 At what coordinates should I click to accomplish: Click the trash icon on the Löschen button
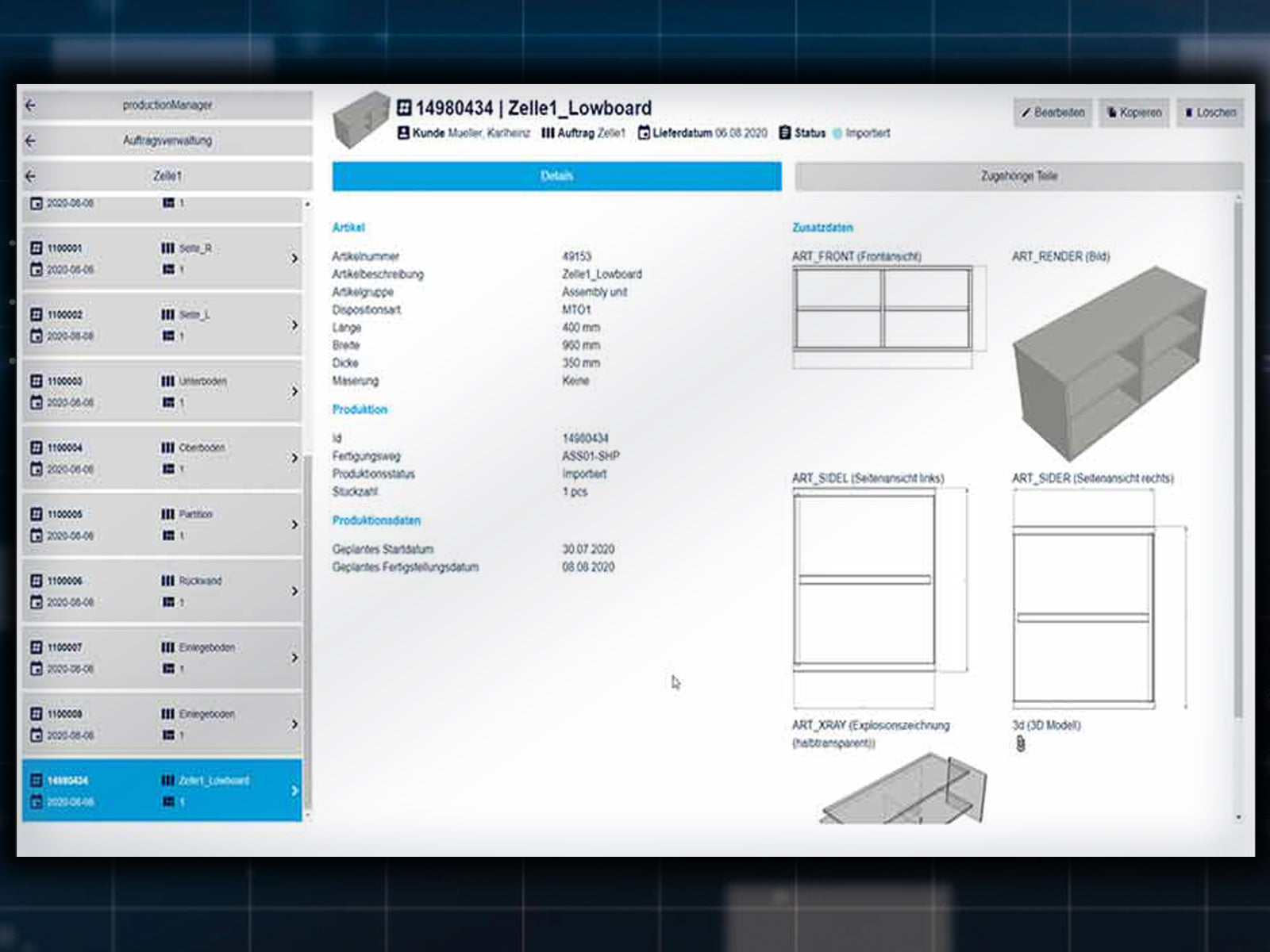click(1190, 113)
